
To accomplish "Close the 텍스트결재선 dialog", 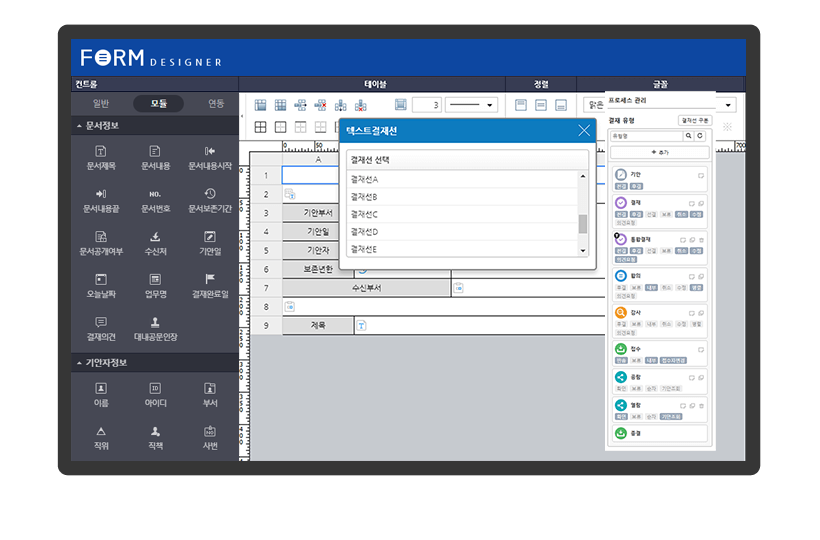I will [584, 130].
